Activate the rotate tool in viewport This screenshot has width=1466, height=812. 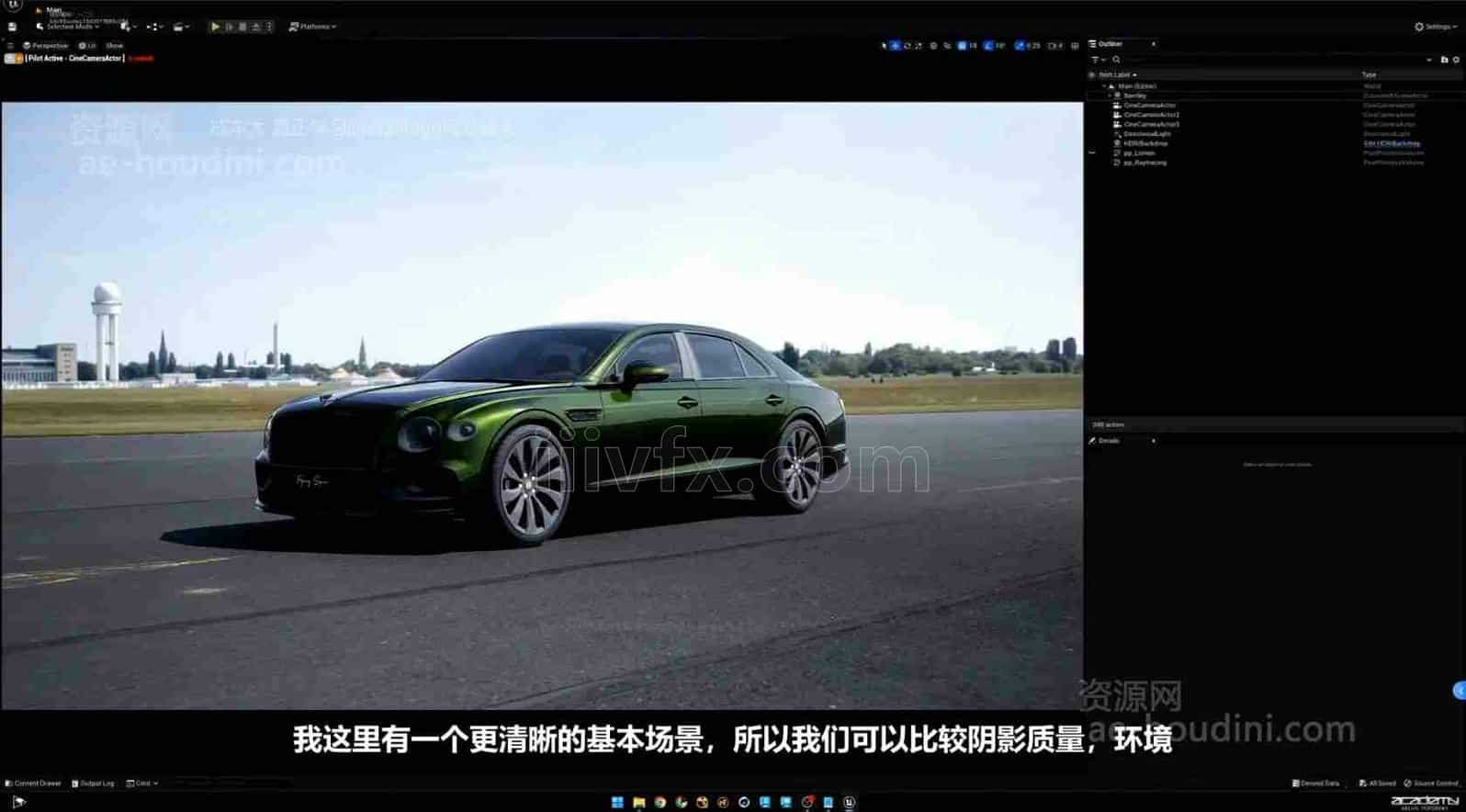907,45
